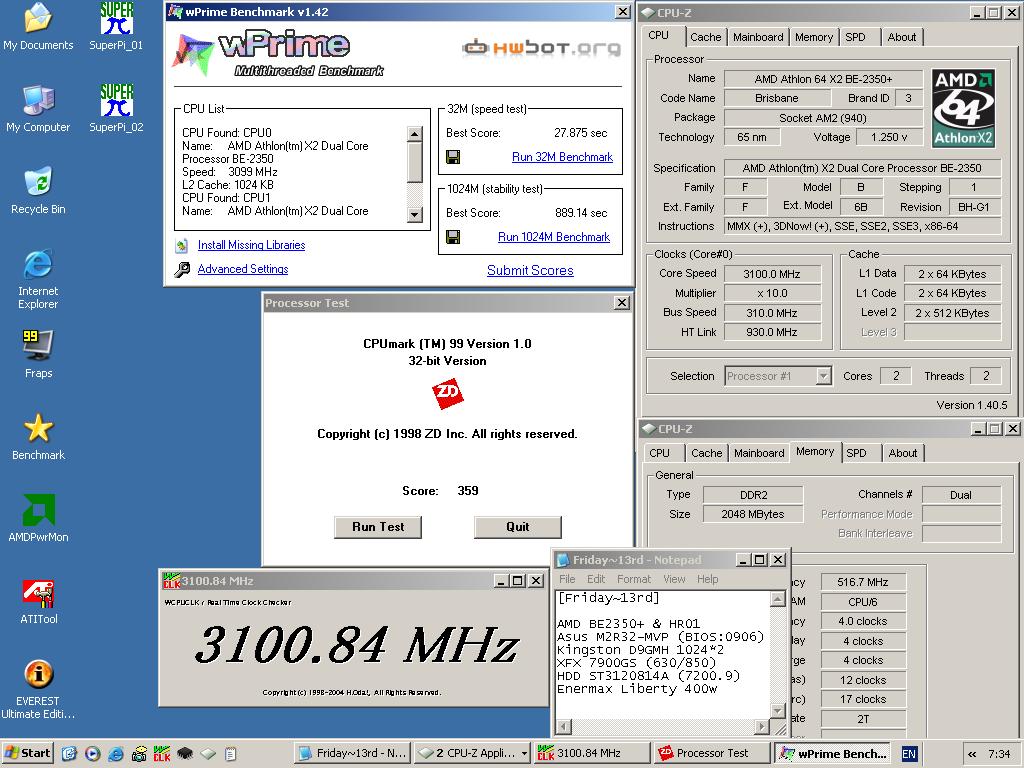Open Install Missing Libraries link
Viewport: 1024px width, 768px height.
tap(251, 245)
